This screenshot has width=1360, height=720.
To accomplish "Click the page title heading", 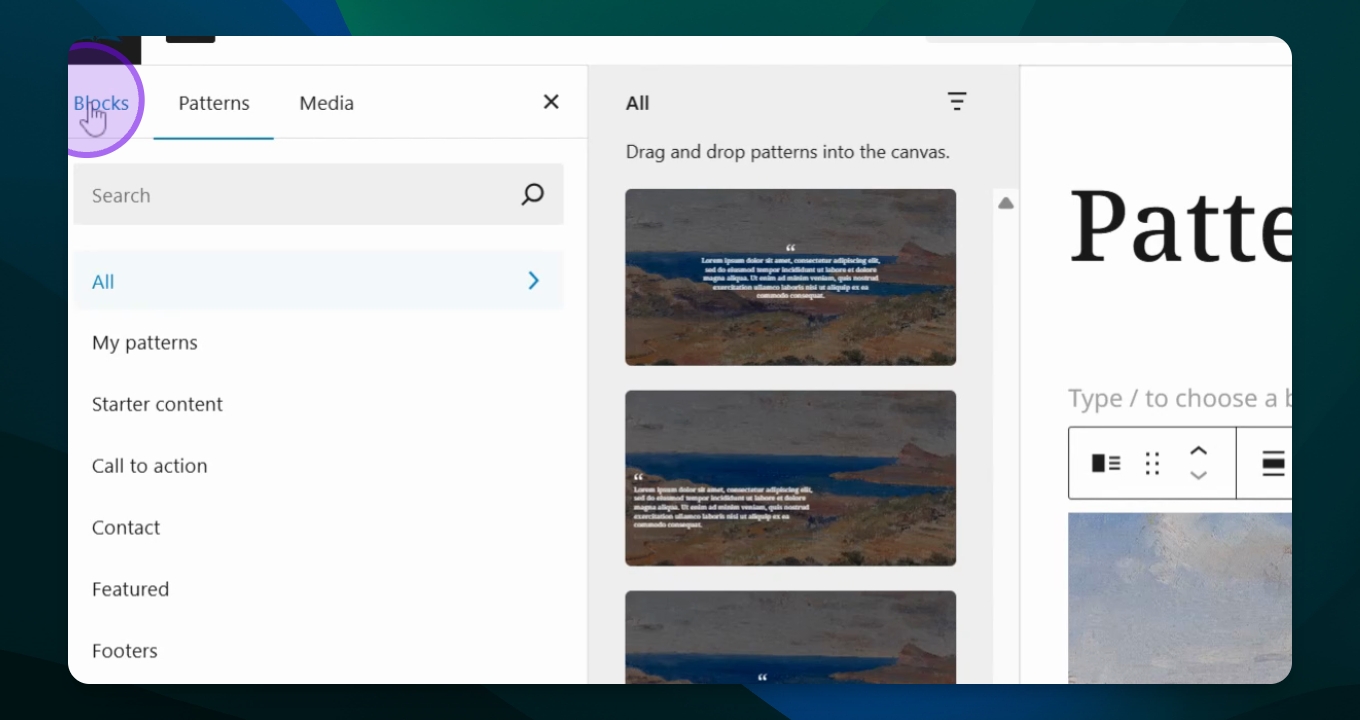I will click(1180, 226).
